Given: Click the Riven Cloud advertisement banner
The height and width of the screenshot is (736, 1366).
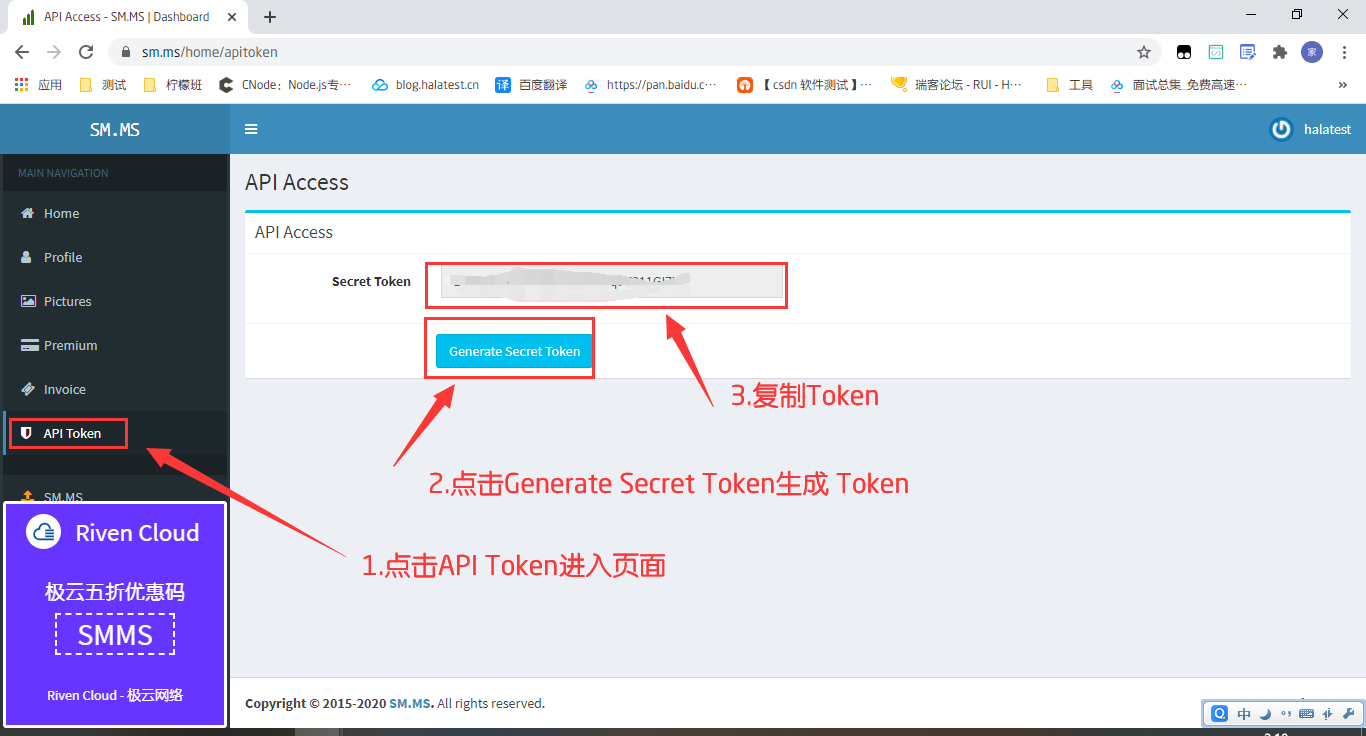Looking at the screenshot, I should 115,614.
